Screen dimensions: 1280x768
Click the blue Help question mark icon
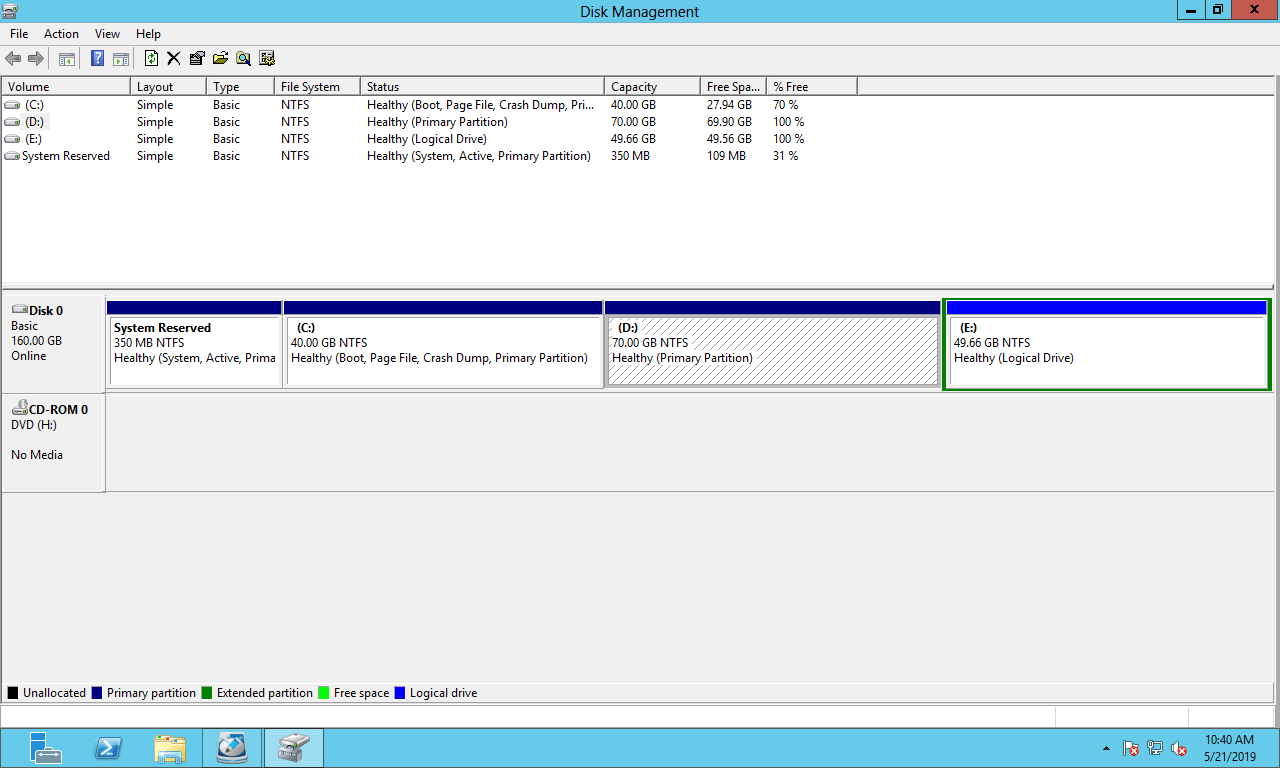[x=98, y=59]
